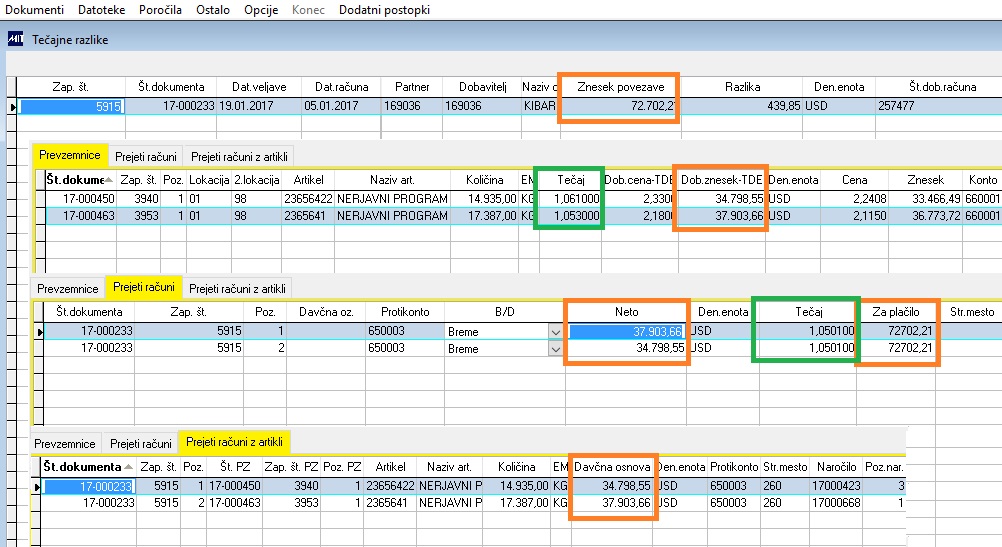Open the Poročila menu
Screen dimensions: 1002x547
click(160, 10)
